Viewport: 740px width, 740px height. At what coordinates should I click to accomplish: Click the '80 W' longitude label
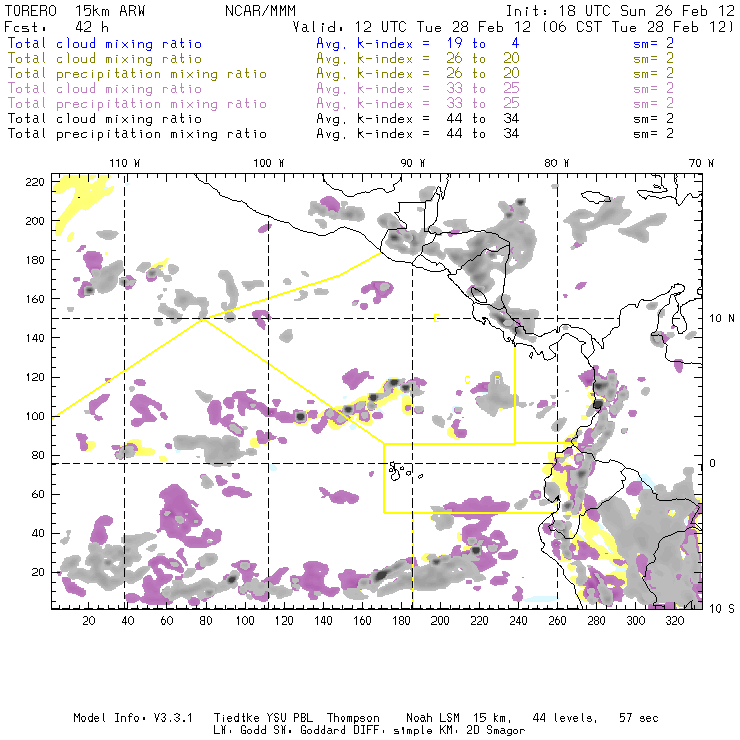tap(557, 163)
